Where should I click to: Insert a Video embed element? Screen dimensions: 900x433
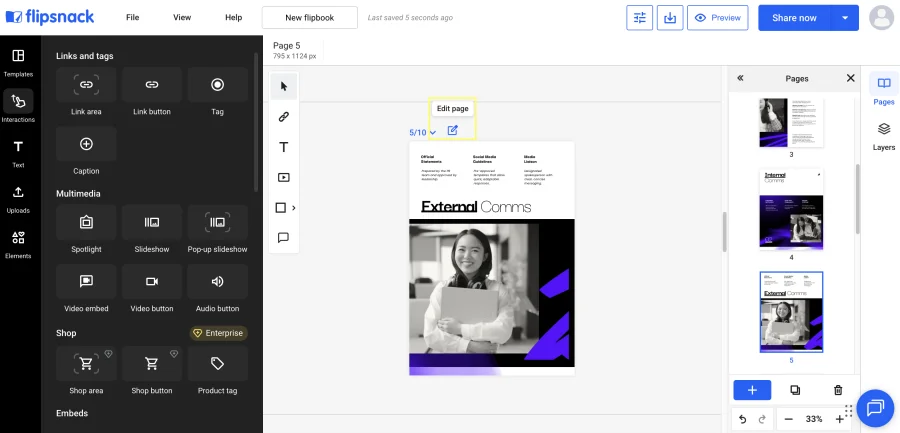pos(86,282)
